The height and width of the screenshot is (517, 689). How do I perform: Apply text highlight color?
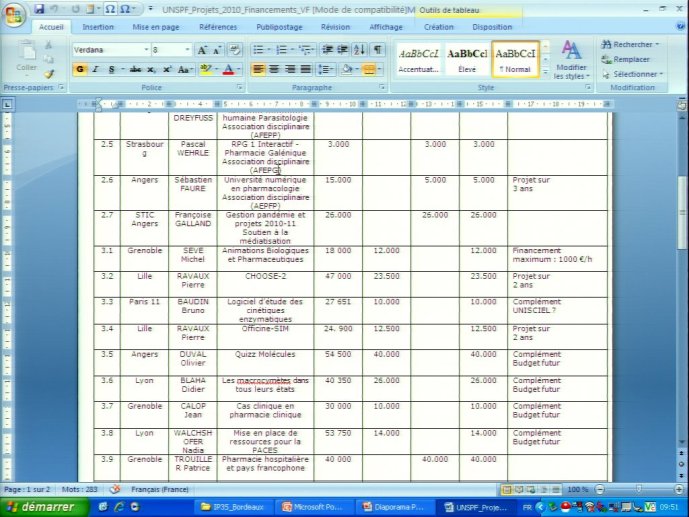click(205, 69)
